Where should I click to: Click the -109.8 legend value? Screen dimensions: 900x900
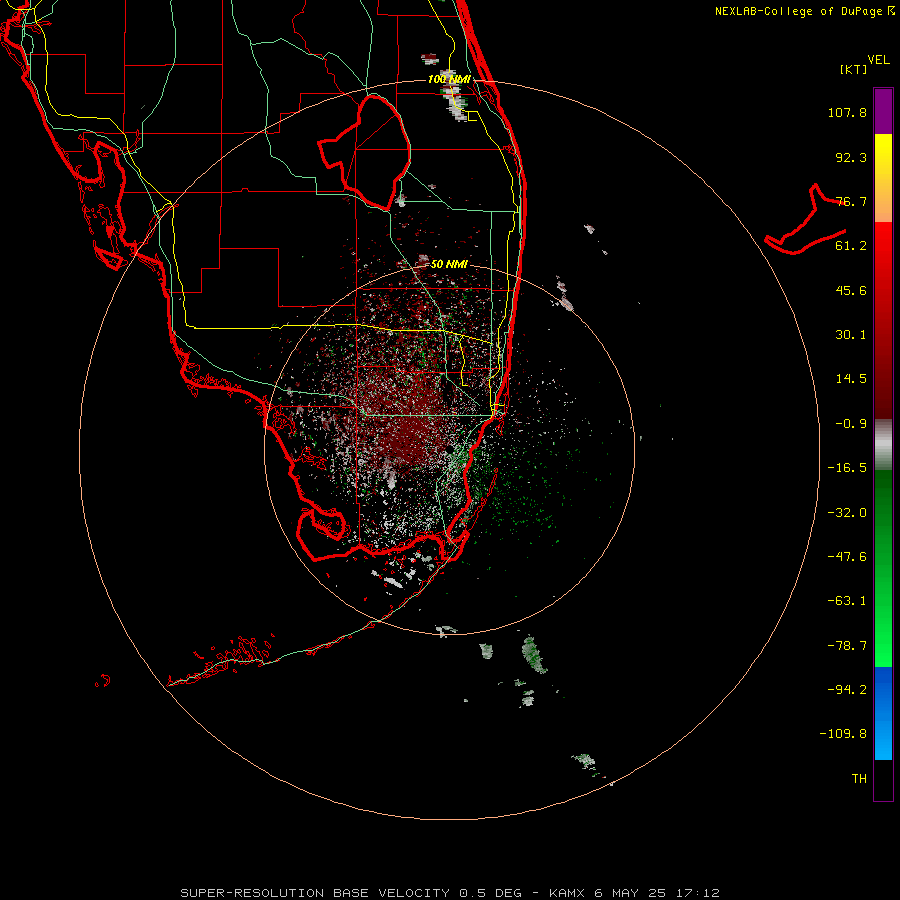coord(843,734)
